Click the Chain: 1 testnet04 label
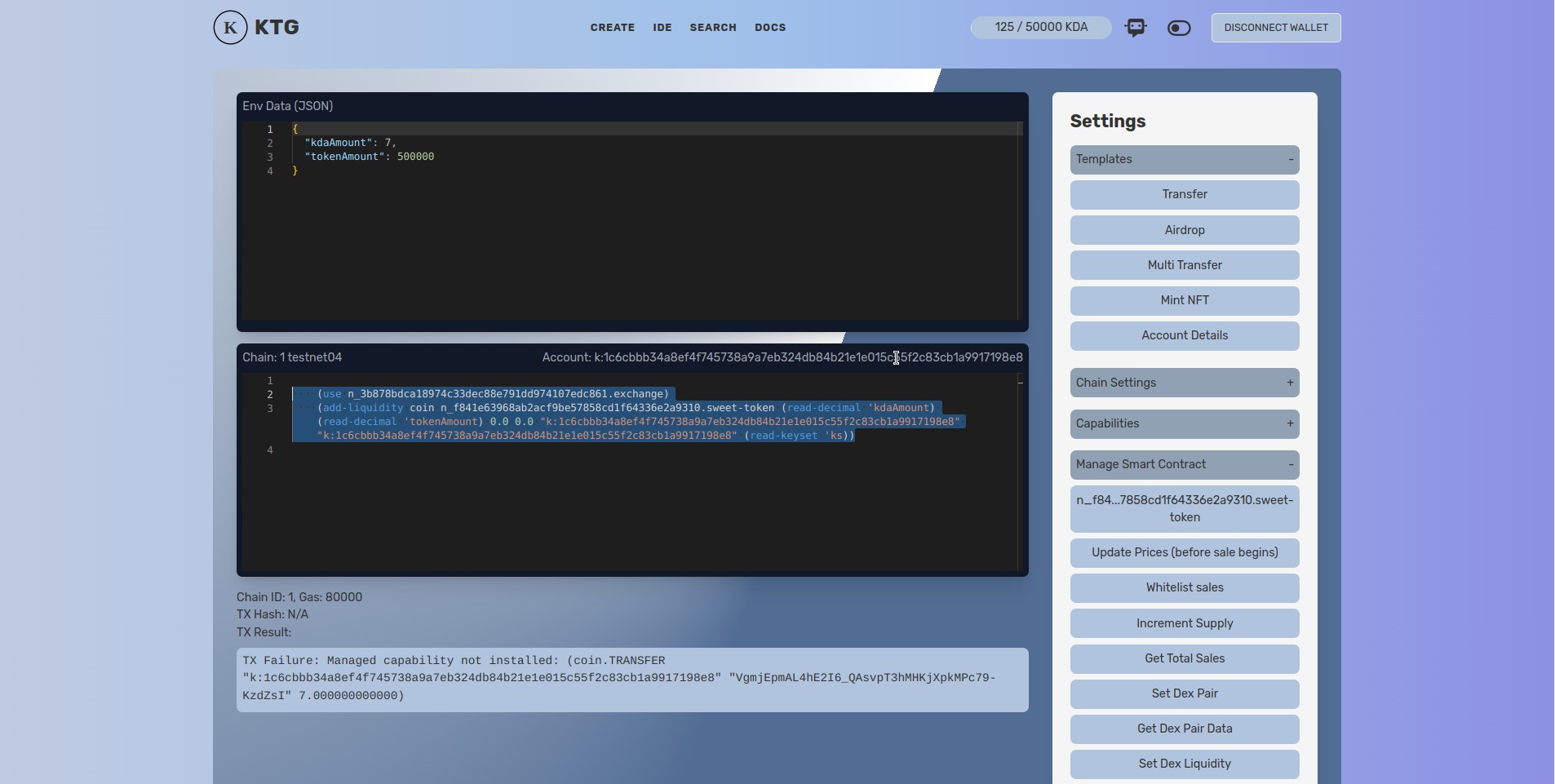The image size is (1555, 784). click(x=292, y=357)
